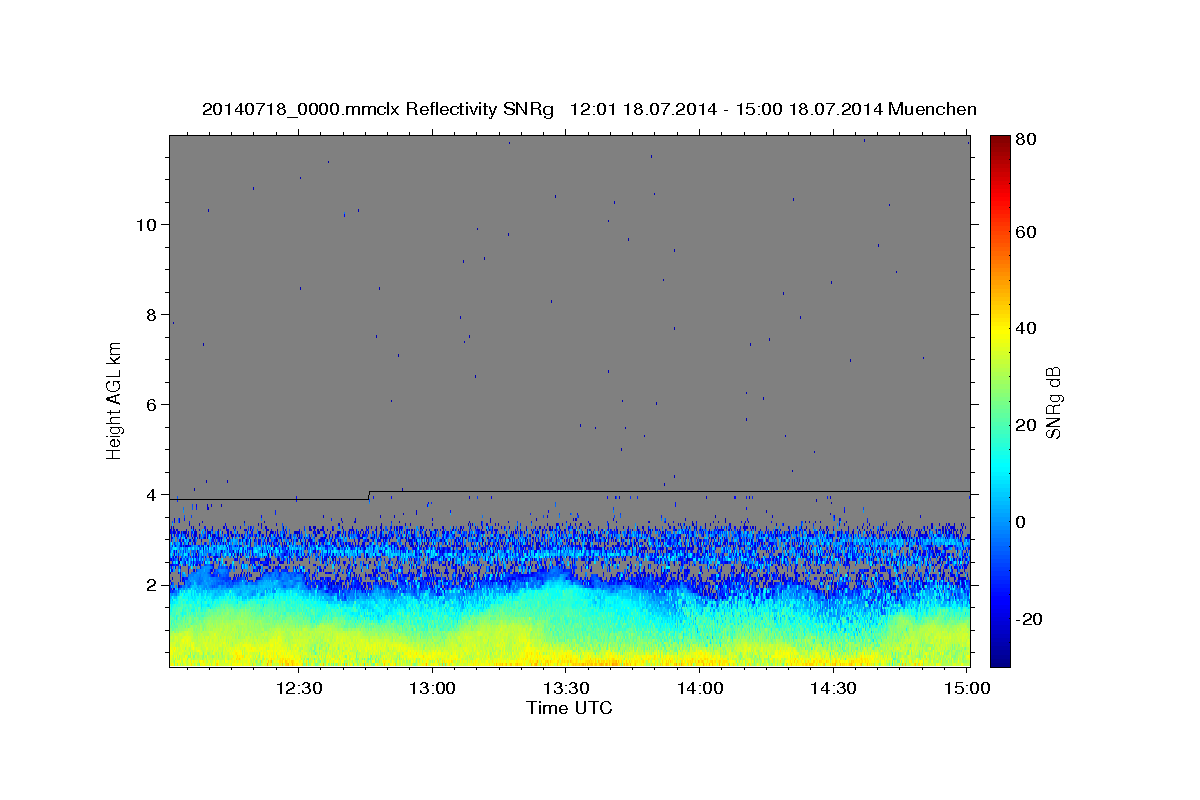Click the 15:00 time tick label
The width and height of the screenshot is (1200, 800).
click(967, 688)
